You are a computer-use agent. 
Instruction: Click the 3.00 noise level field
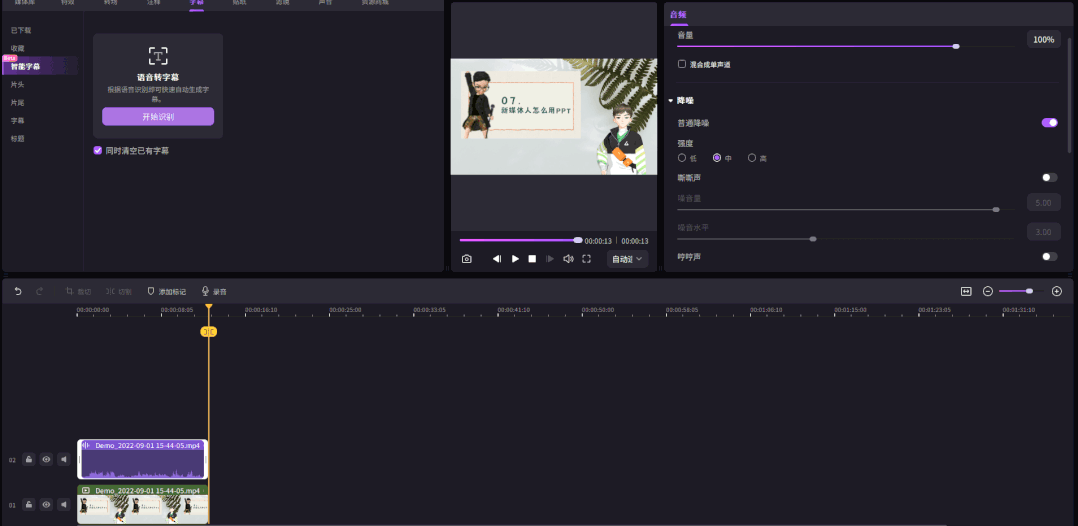click(1044, 232)
